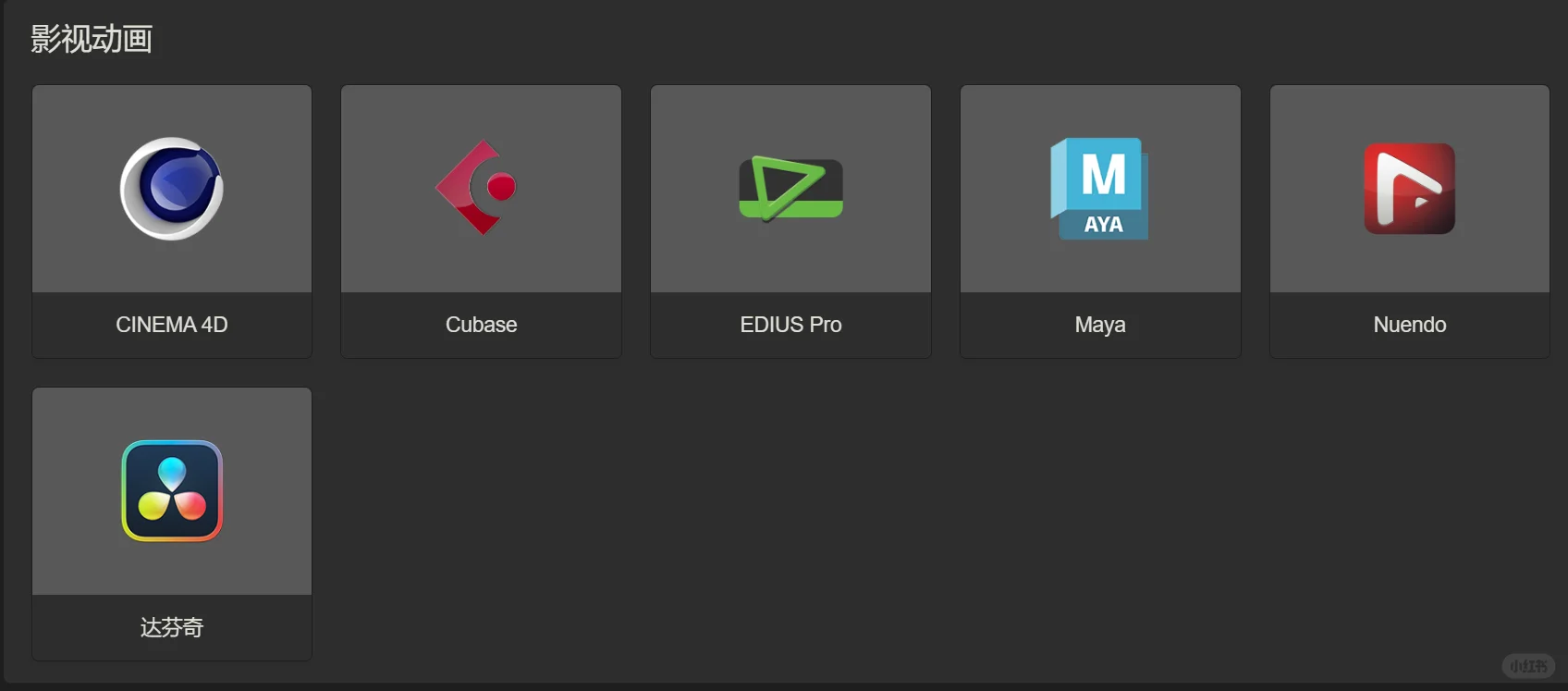Click the blue Maya logo icon
The height and width of the screenshot is (691, 1568).
pyautogui.click(x=1100, y=189)
